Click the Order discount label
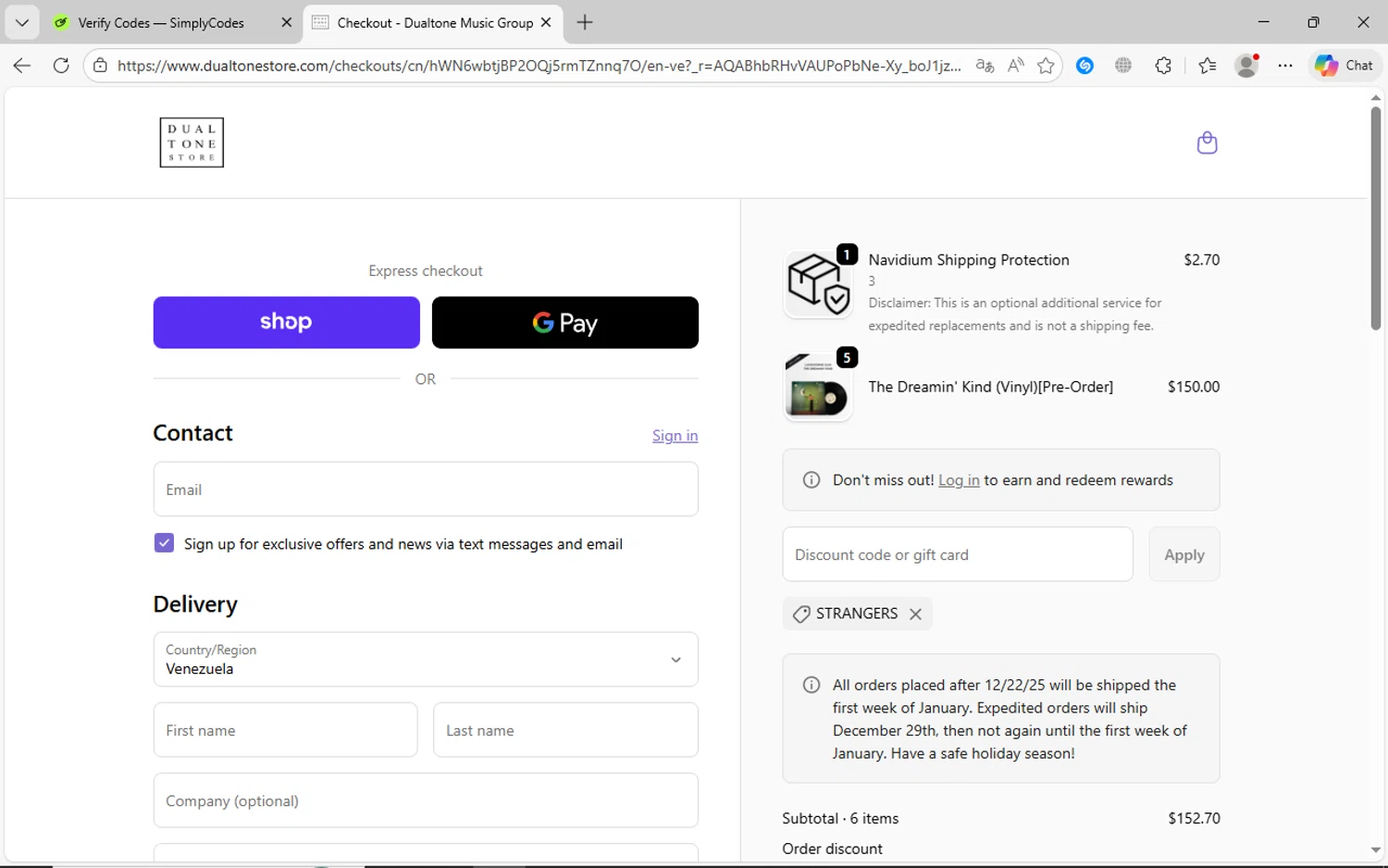Viewport: 1388px width, 868px height. tap(832, 849)
